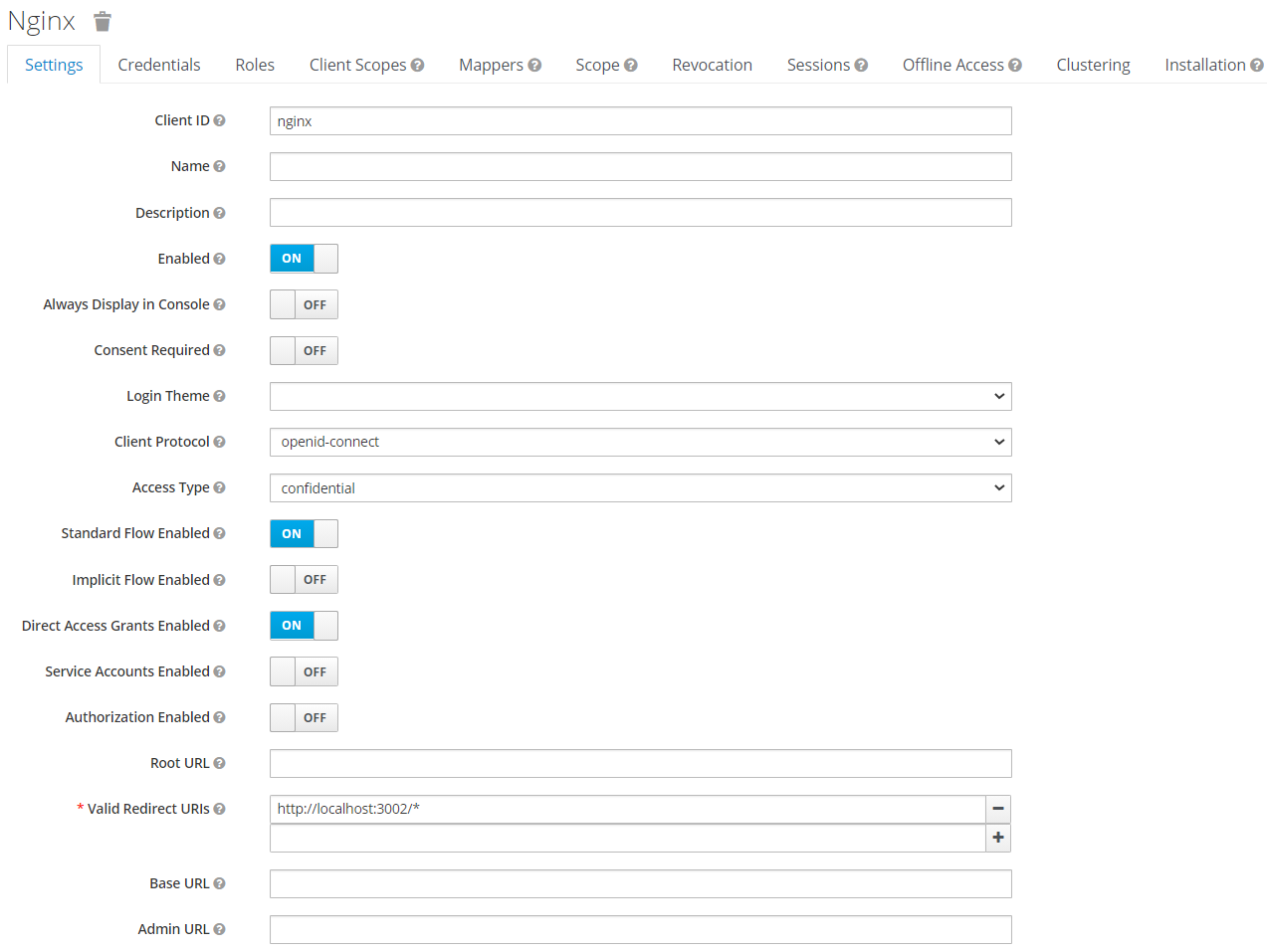Turn on Always Display in Console
1267x952 pixels.
click(304, 304)
